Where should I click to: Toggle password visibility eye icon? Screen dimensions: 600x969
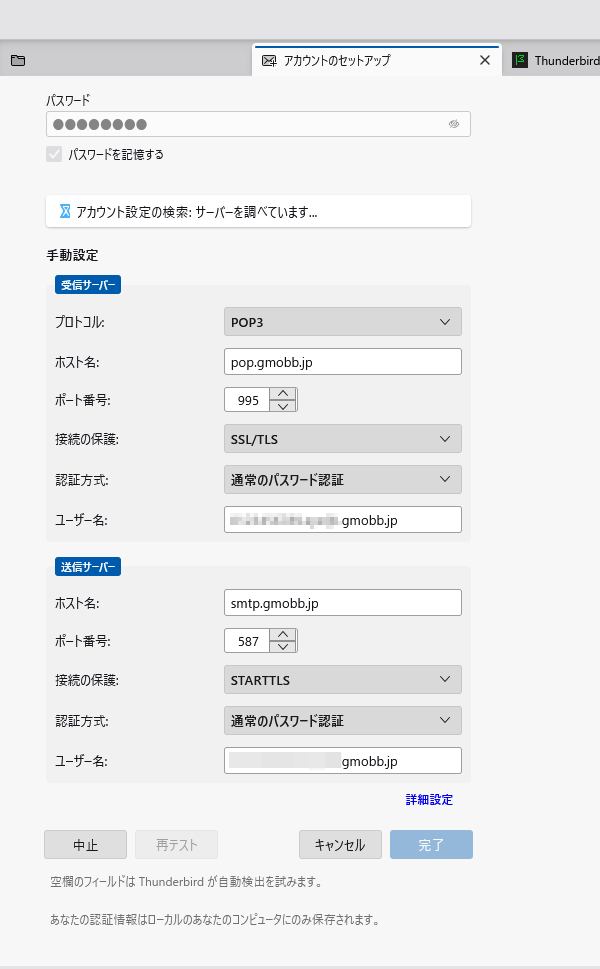coord(453,124)
